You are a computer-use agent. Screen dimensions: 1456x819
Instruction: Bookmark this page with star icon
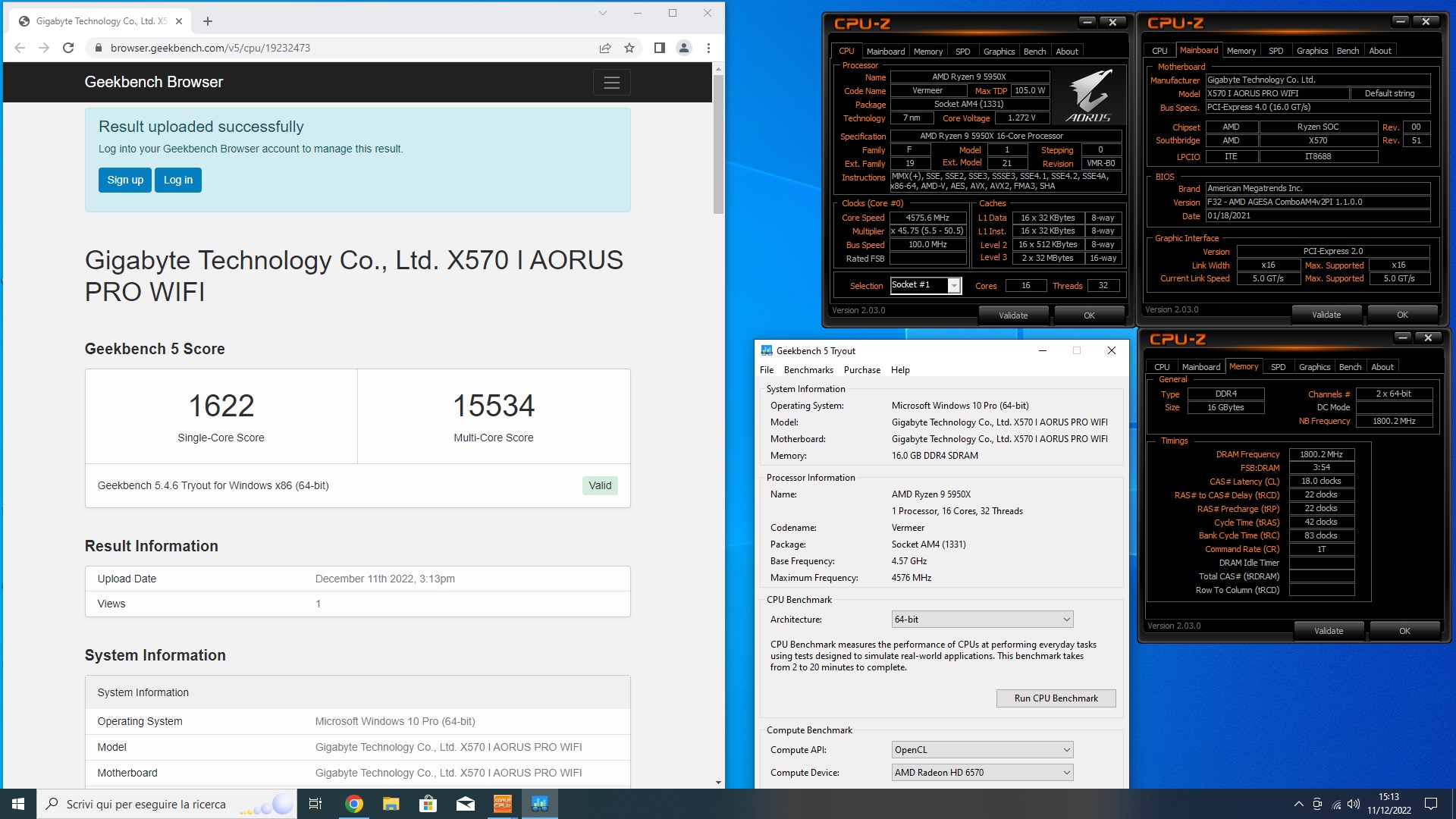click(x=629, y=48)
